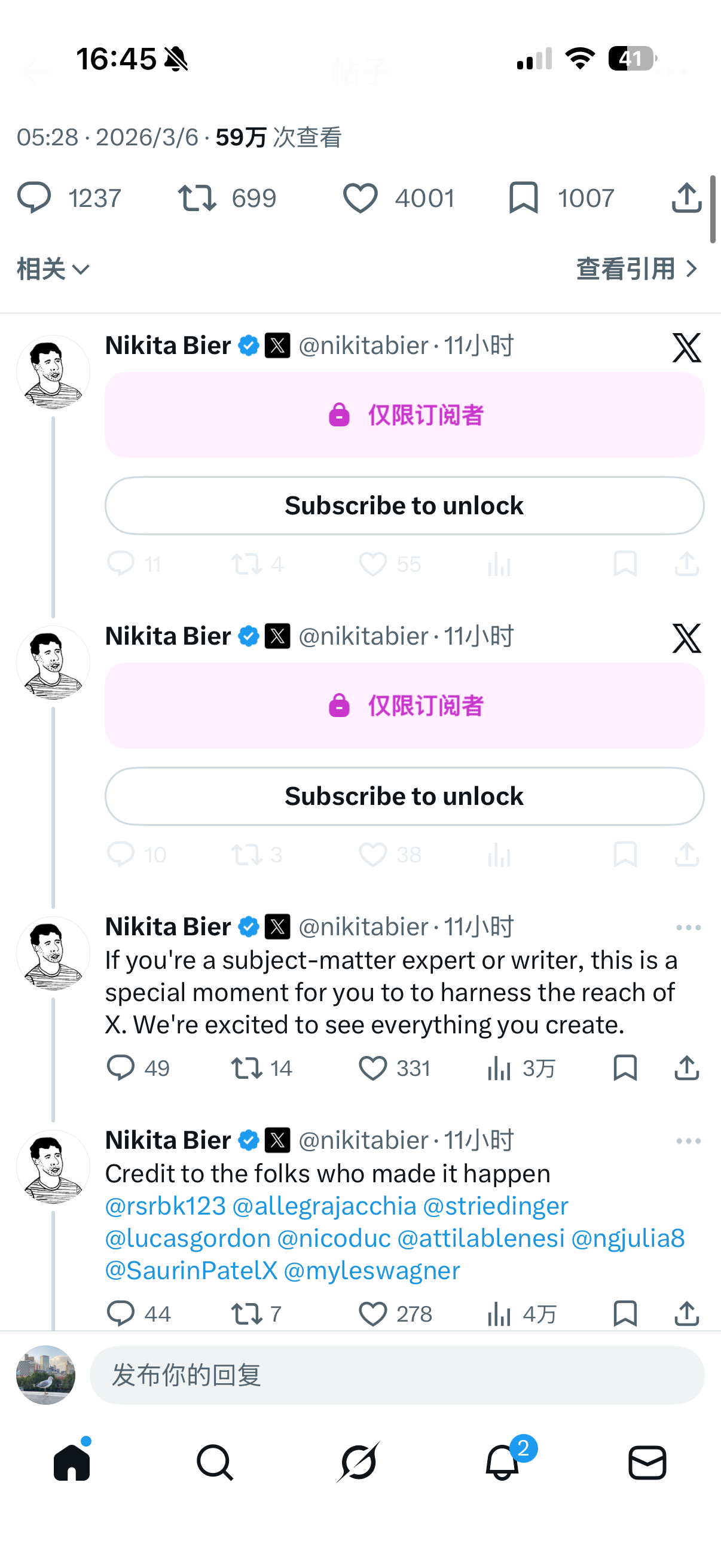Open more options on the subject-matter expert reply
This screenshot has height=1568, width=721.
click(688, 928)
